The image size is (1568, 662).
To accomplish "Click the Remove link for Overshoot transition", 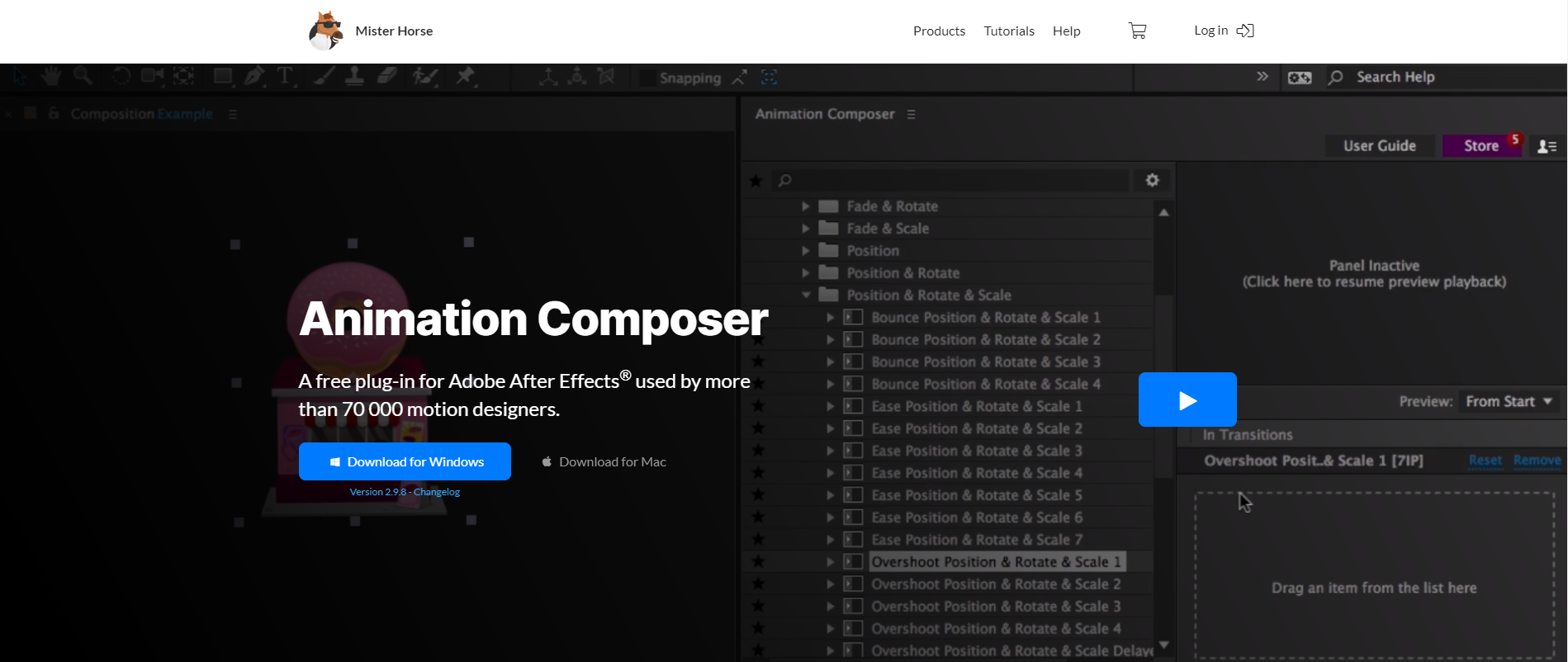I will [1537, 461].
